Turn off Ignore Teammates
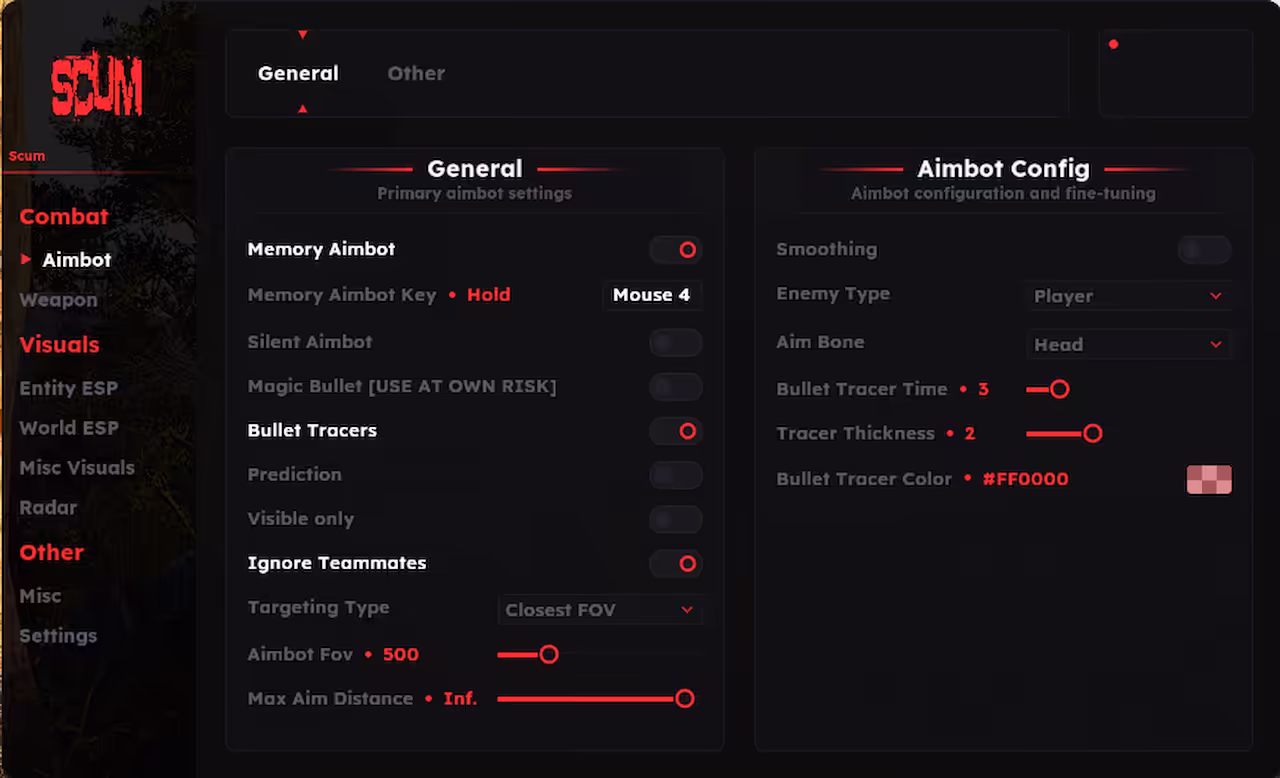The width and height of the screenshot is (1280, 778). pyautogui.click(x=675, y=563)
